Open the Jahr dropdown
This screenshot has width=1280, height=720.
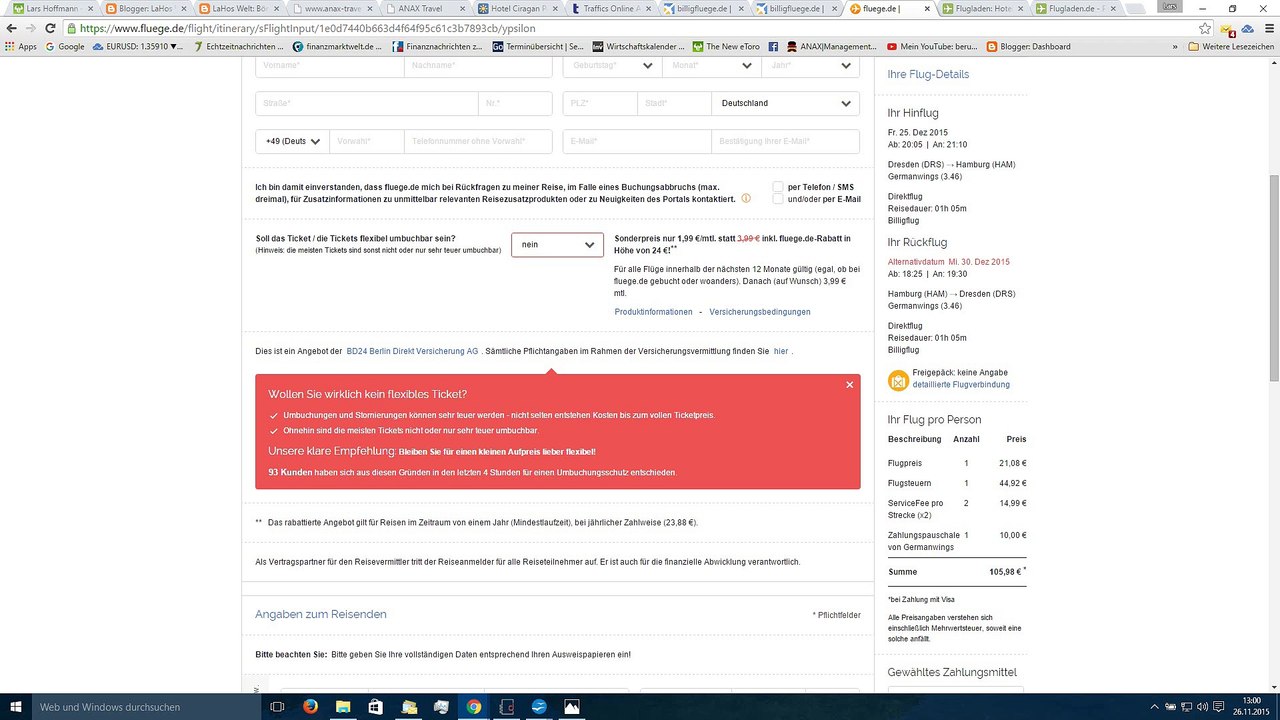810,66
